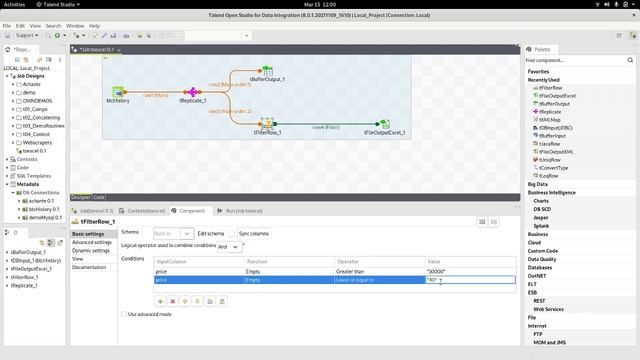The image size is (640, 360).
Task: Select the tBufferOutput_1 component on canvas
Action: 267,71
